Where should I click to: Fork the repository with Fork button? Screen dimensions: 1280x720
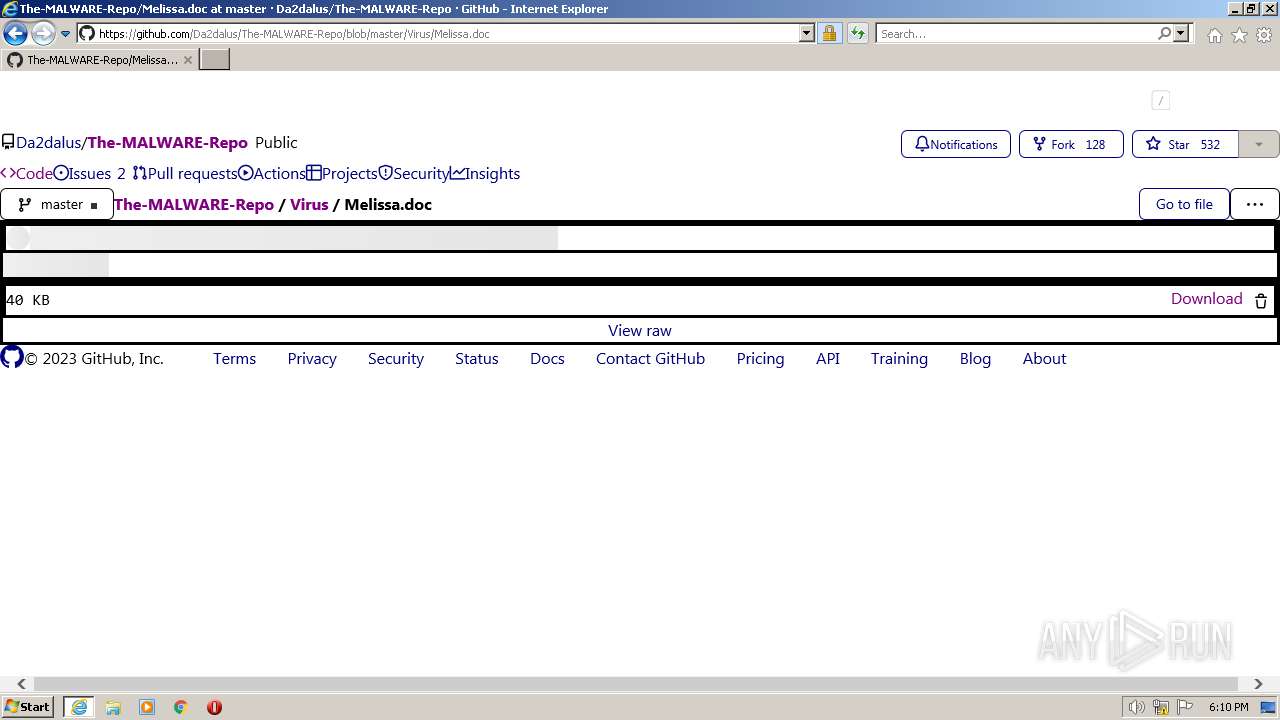click(1071, 144)
